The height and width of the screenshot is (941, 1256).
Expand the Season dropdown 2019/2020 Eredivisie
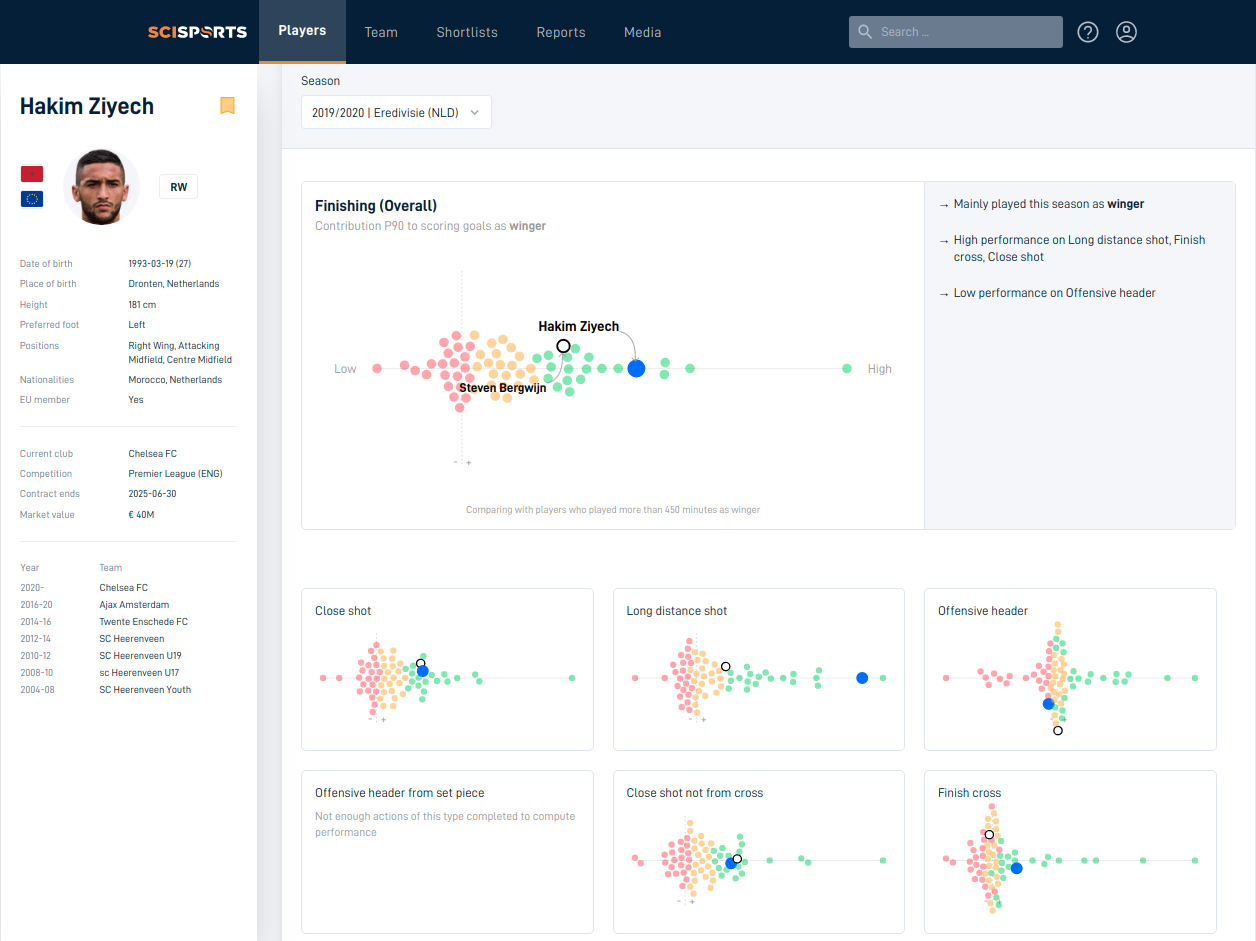(396, 113)
